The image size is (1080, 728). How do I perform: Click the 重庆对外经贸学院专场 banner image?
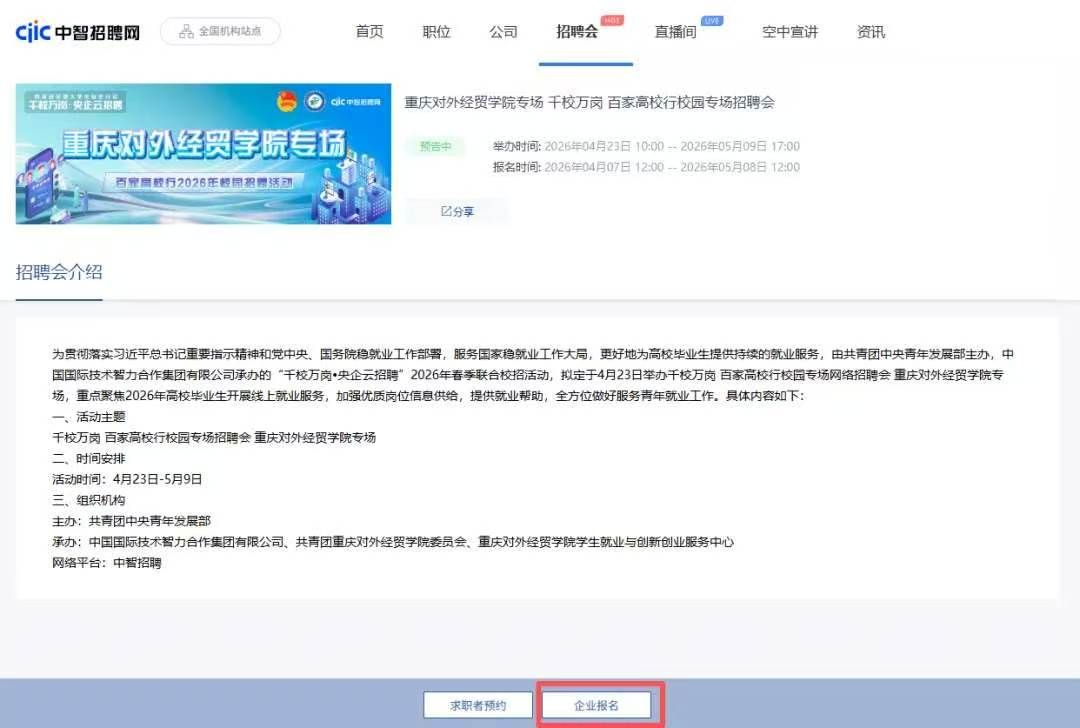(x=203, y=153)
